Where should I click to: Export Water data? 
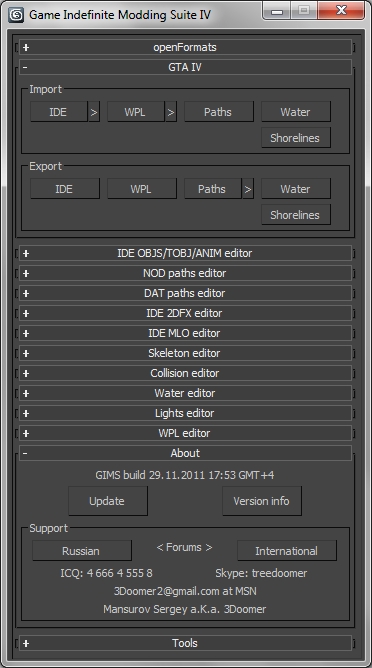[296, 189]
